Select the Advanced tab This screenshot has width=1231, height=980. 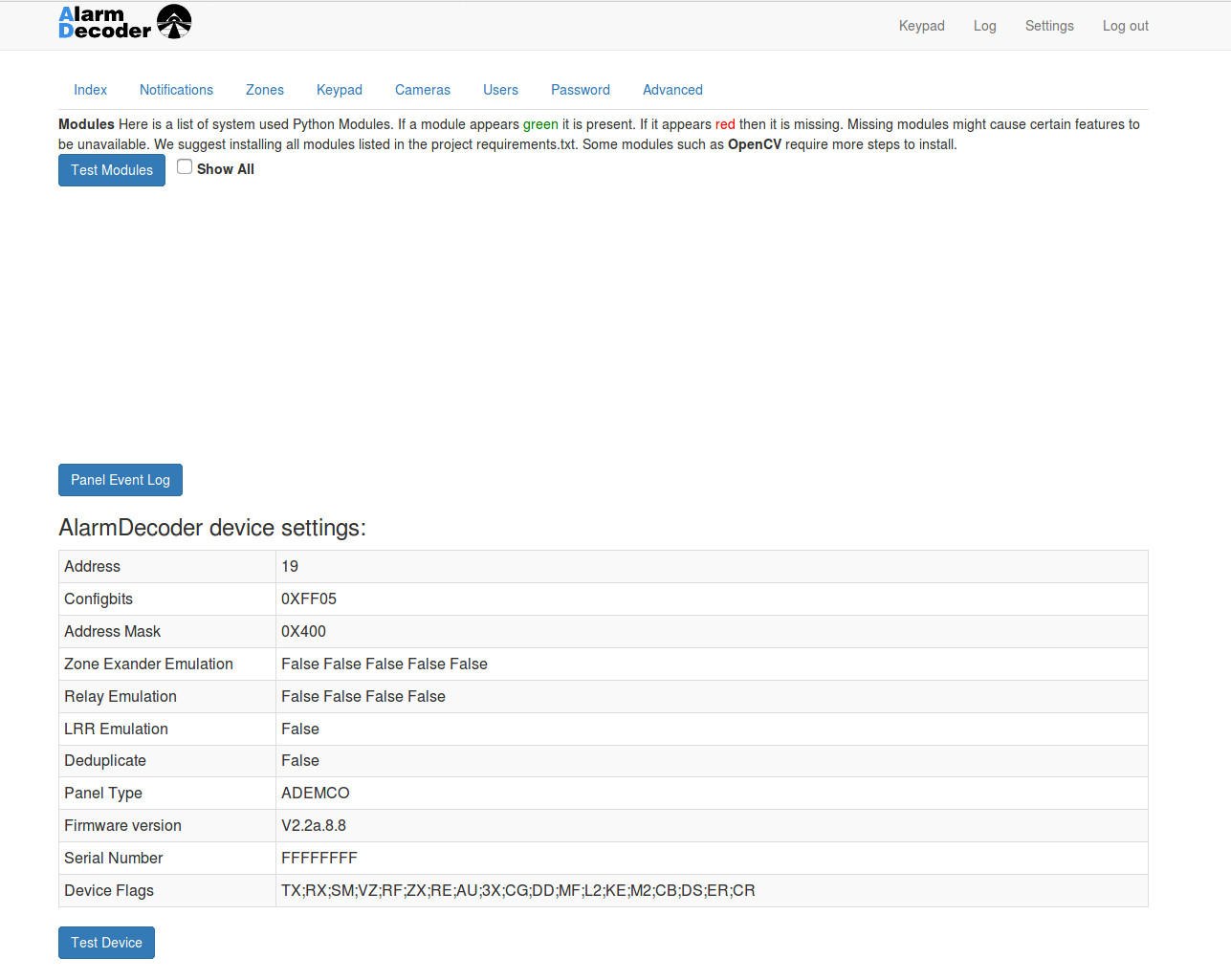(x=672, y=90)
